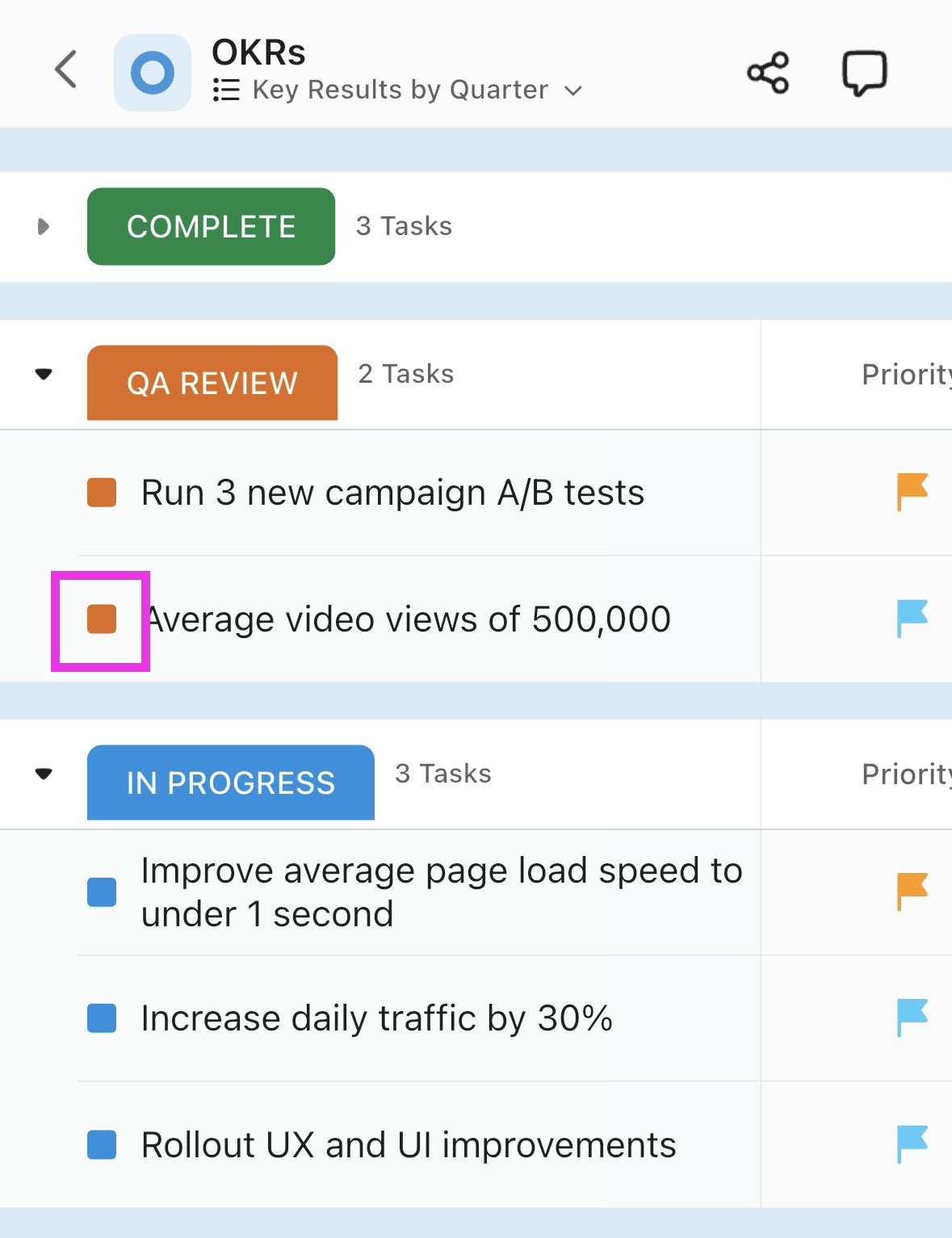Toggle status box of Run 3 new campaign task
The height and width of the screenshot is (1238, 952).
pos(102,493)
